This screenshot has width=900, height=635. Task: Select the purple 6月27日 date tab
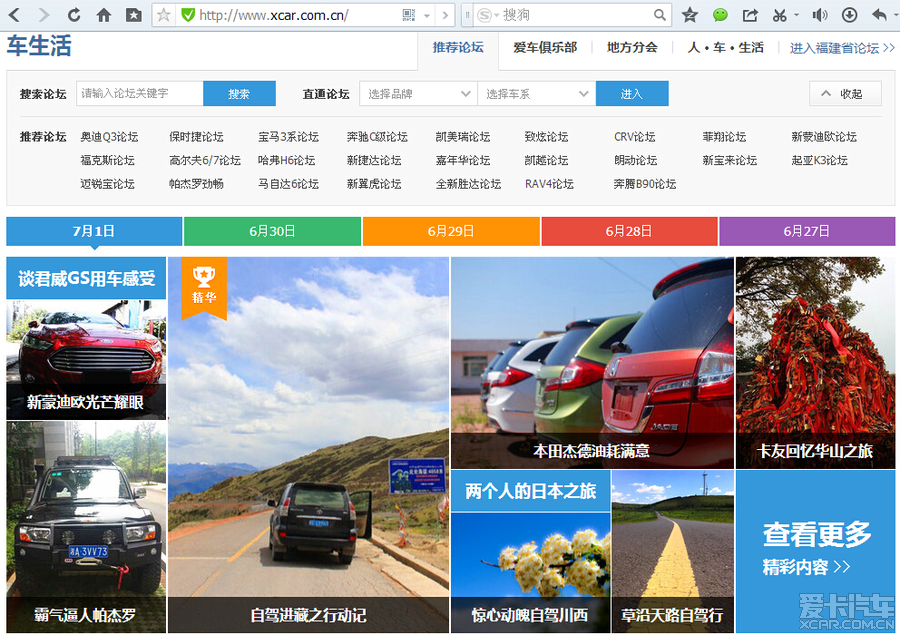(807, 231)
